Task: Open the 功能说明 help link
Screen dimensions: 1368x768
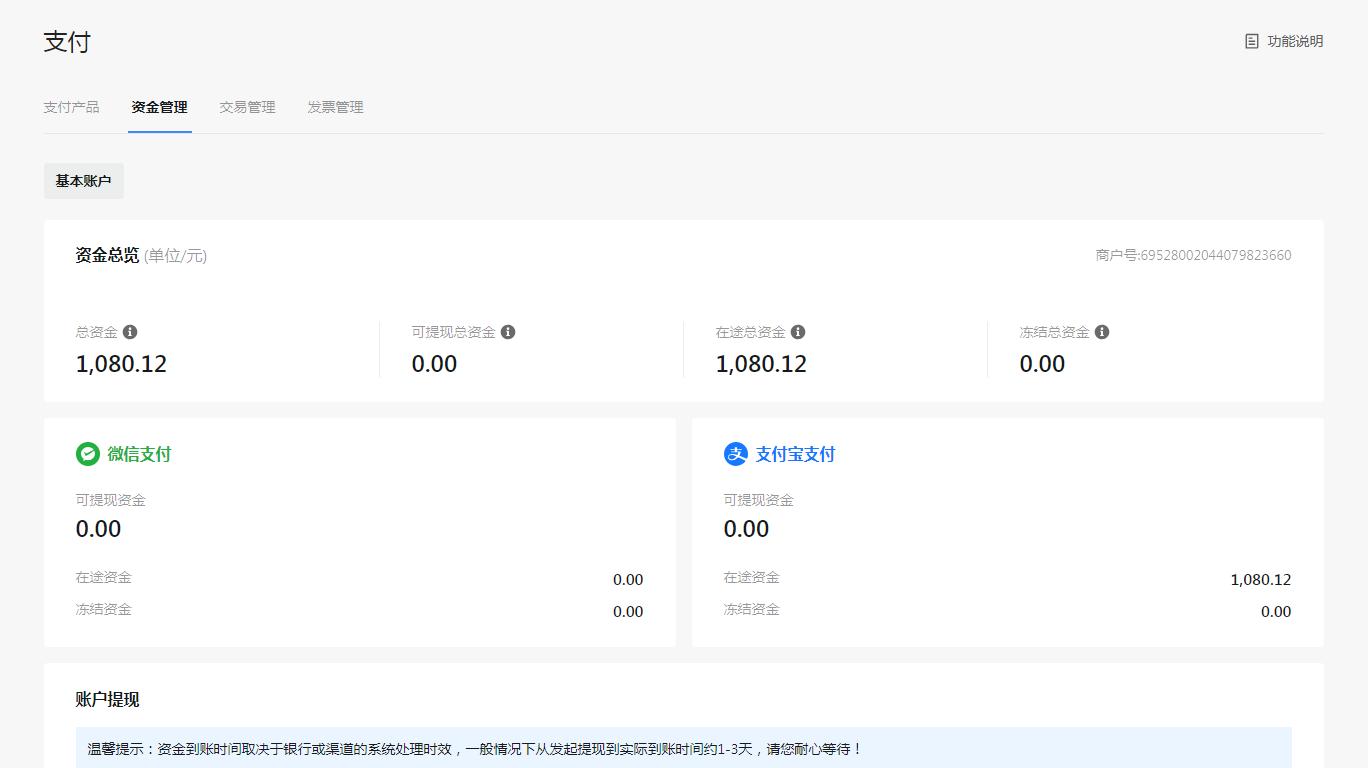Action: tap(1295, 41)
